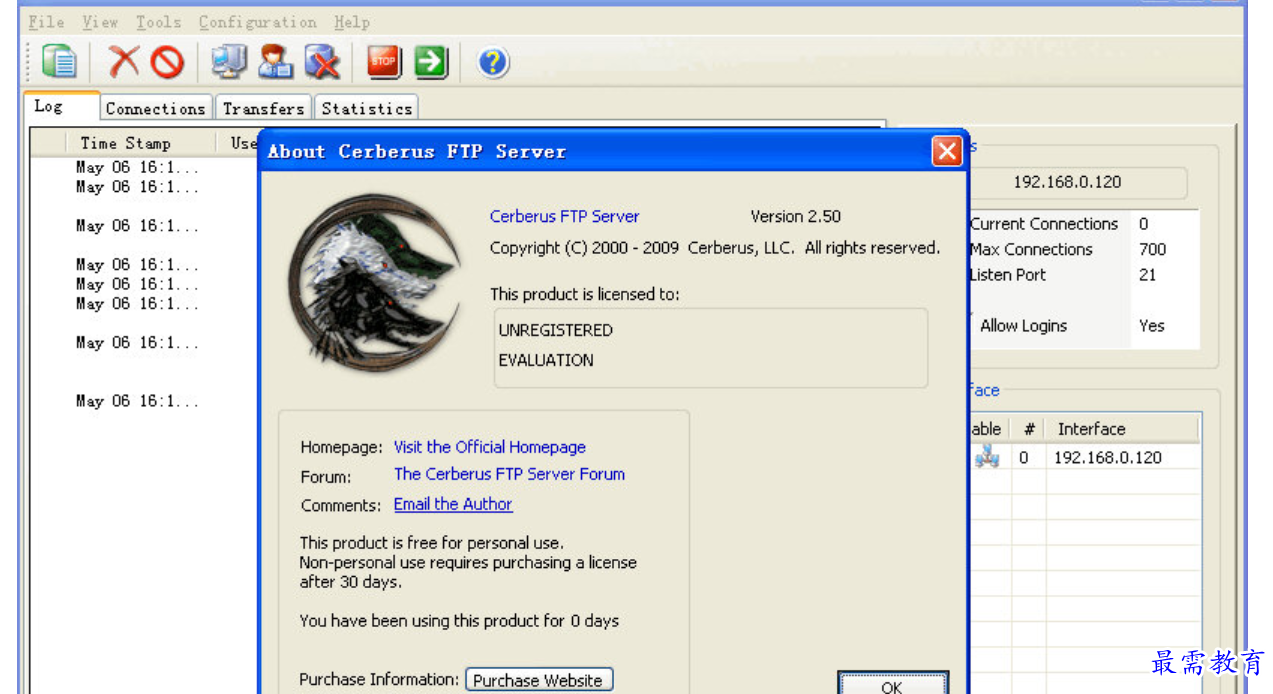1273x694 pixels.
Task: Open the View menu
Action: 100,22
